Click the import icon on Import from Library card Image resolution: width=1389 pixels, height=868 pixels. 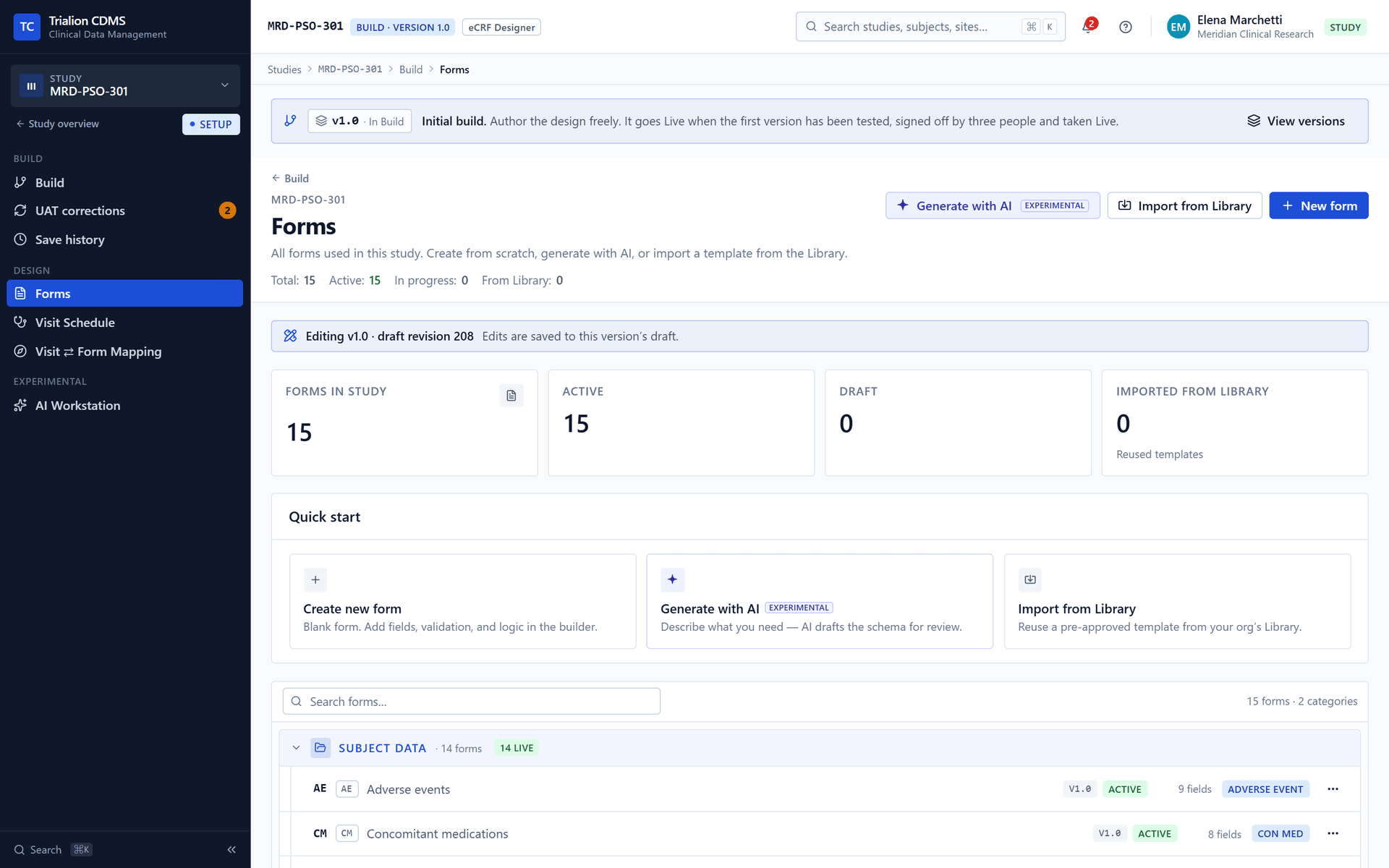coord(1030,579)
